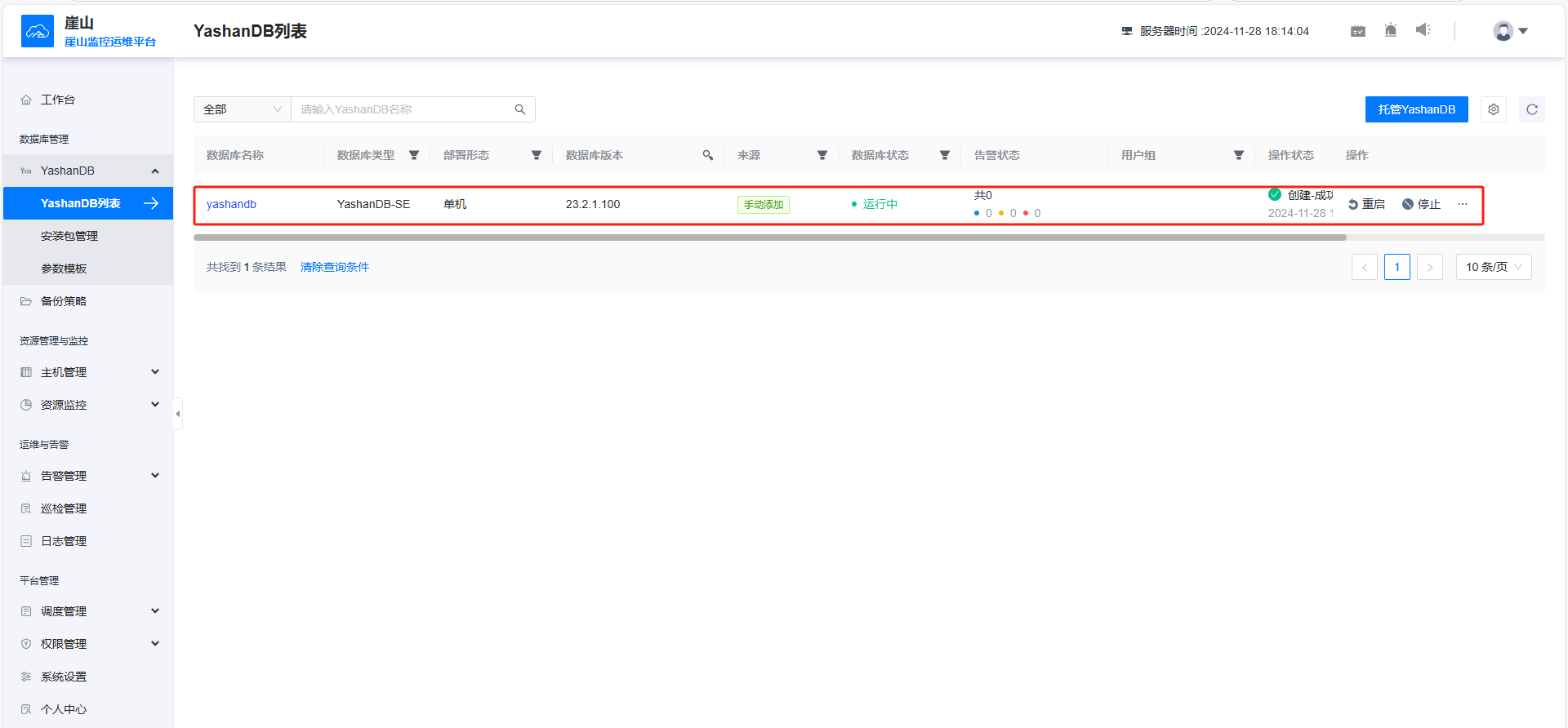Open table column settings gear
The image size is (1568, 728).
tap(1494, 109)
